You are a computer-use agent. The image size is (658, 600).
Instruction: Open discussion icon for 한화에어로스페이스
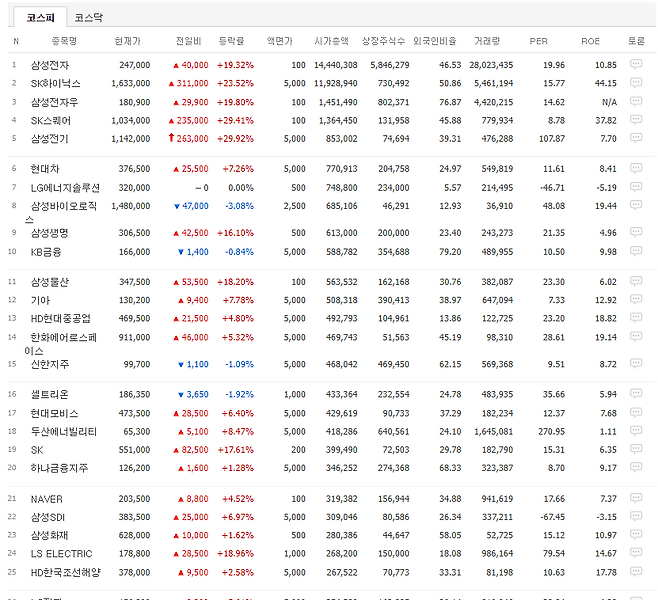(636, 337)
